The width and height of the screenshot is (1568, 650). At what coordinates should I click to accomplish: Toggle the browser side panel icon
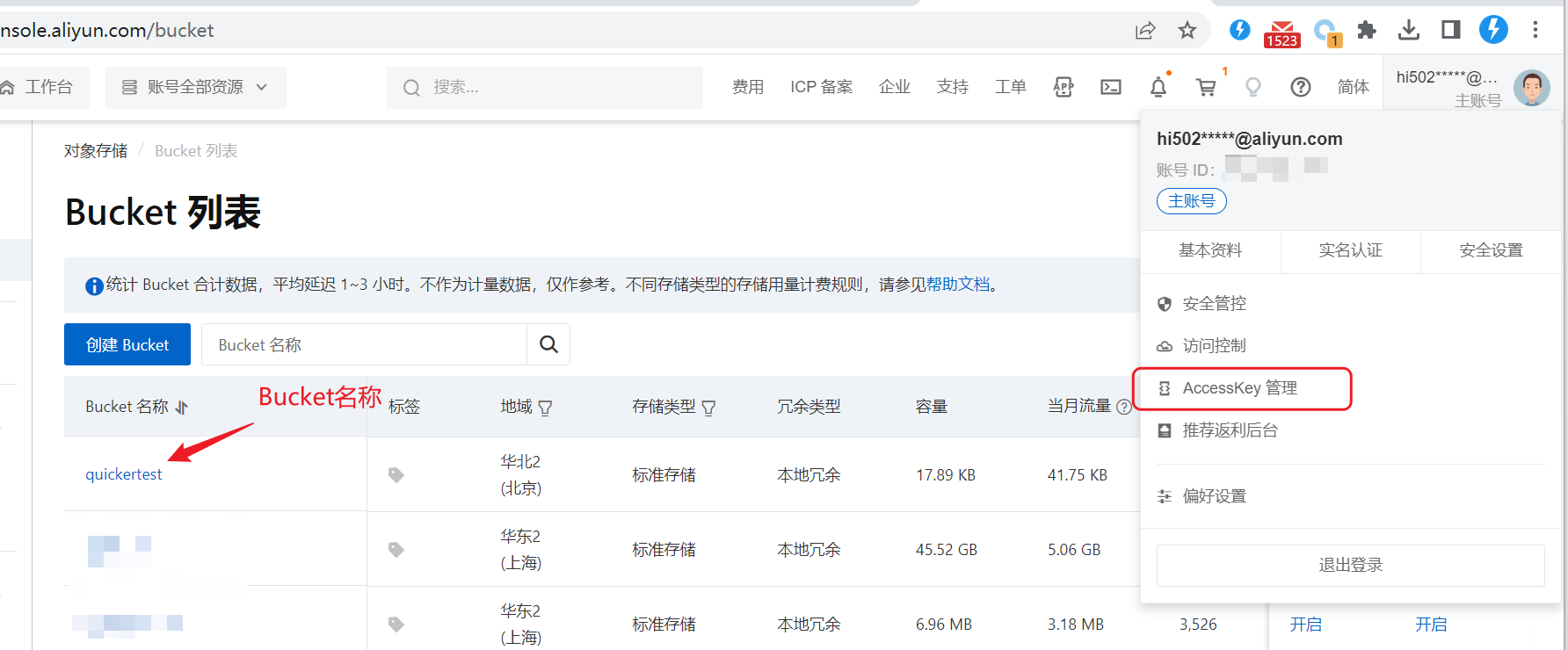coord(1451,30)
